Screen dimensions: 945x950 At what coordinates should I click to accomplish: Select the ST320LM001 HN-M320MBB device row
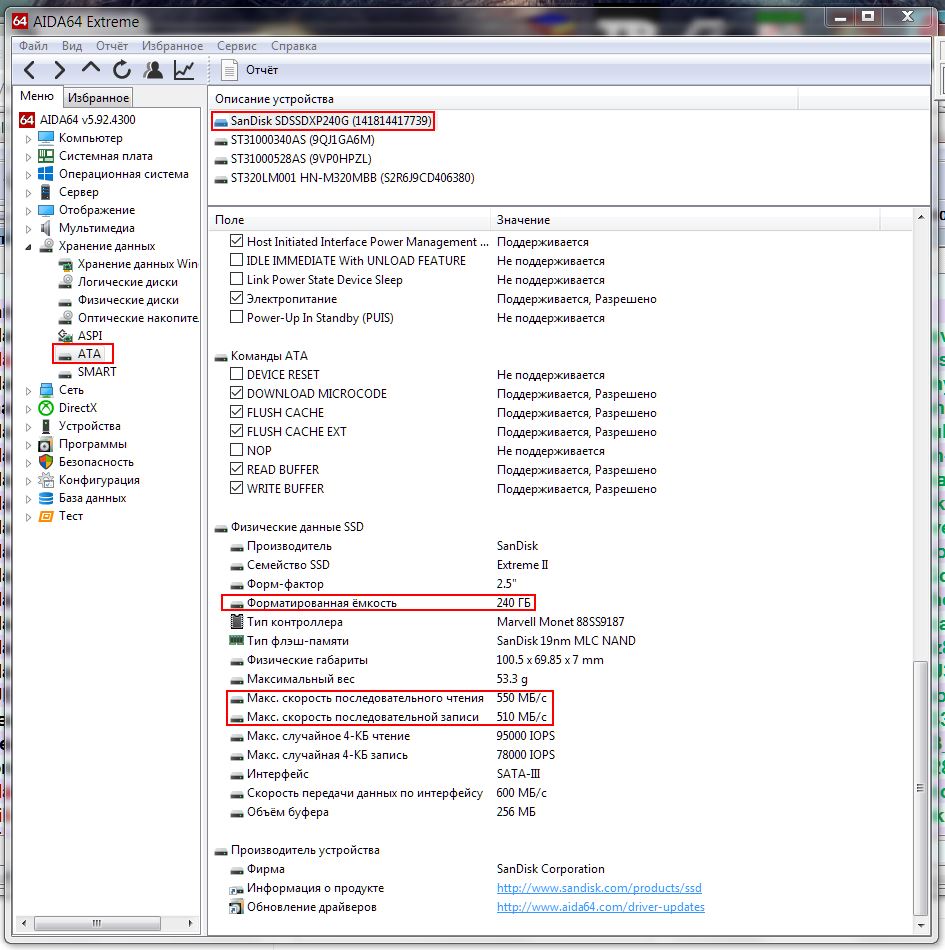(x=353, y=178)
